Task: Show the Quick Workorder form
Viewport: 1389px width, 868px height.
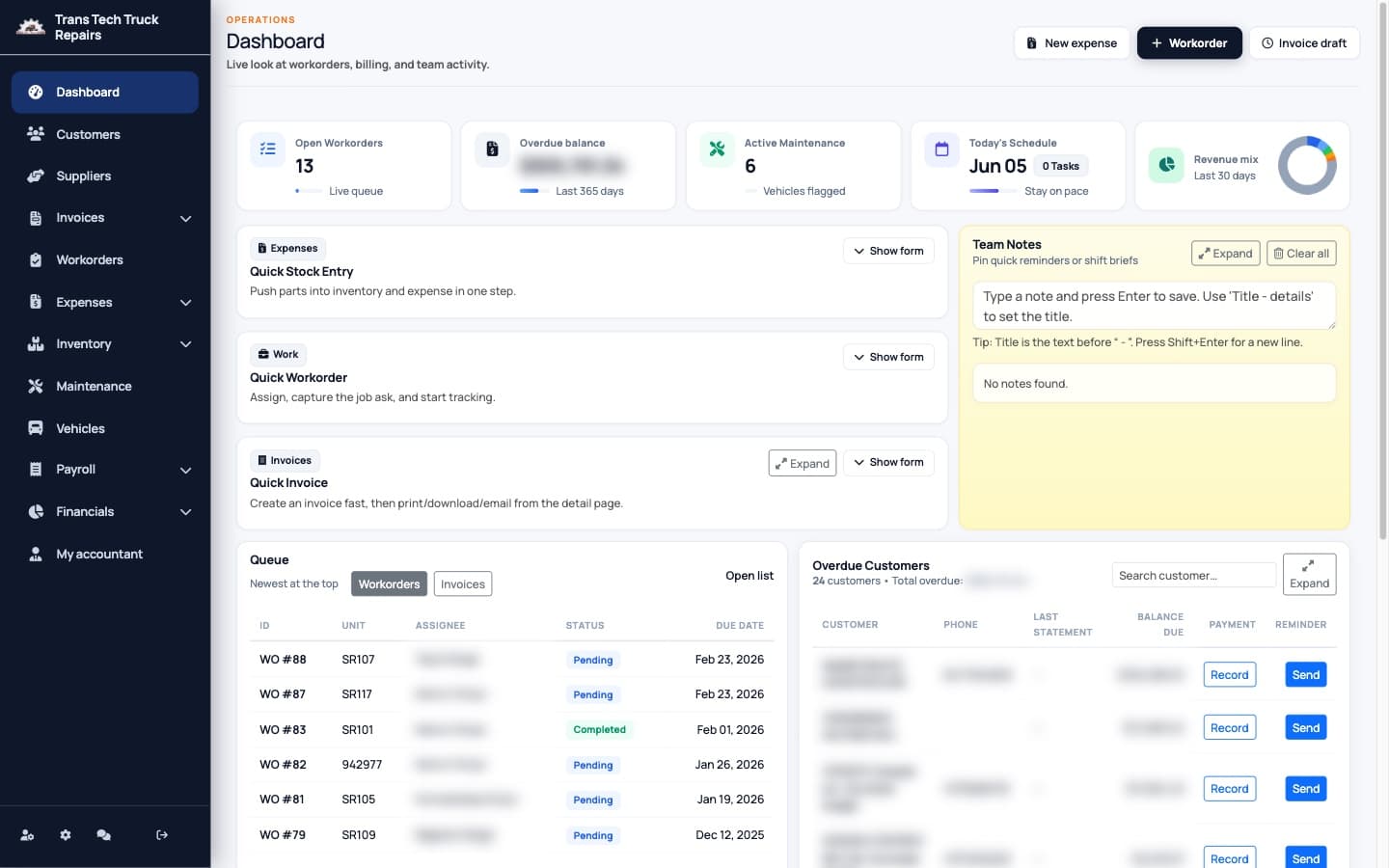Action: [x=888, y=357]
